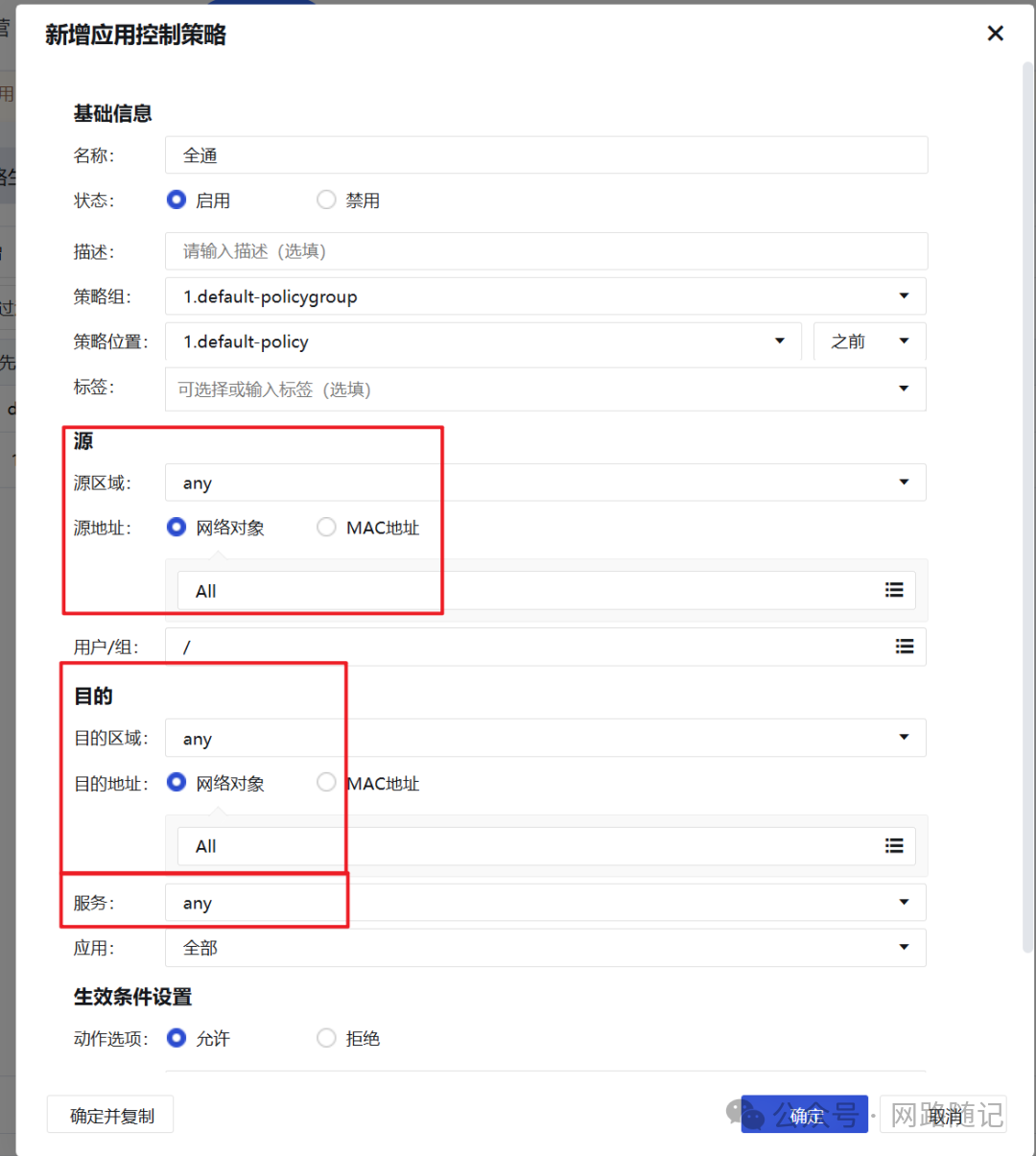The height and width of the screenshot is (1156, 1036).
Task: Expand the 源区域 zone dropdown
Action: pos(903,482)
